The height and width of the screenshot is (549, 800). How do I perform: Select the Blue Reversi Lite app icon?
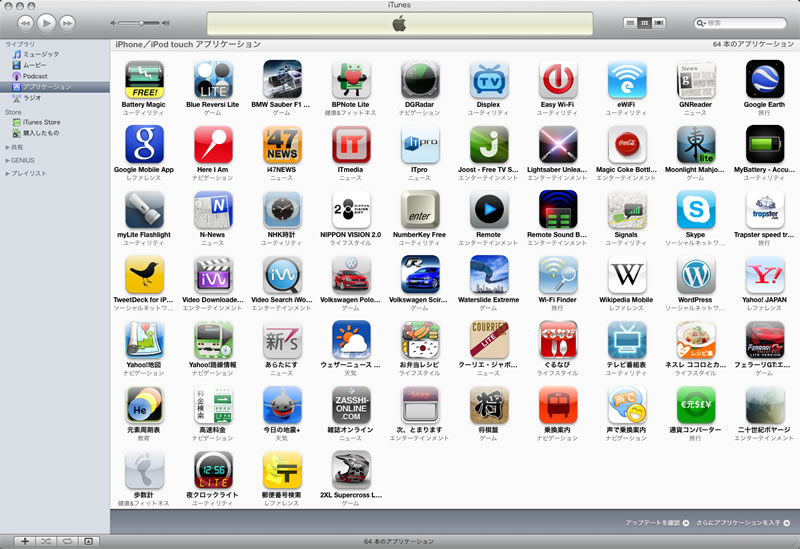(213, 79)
